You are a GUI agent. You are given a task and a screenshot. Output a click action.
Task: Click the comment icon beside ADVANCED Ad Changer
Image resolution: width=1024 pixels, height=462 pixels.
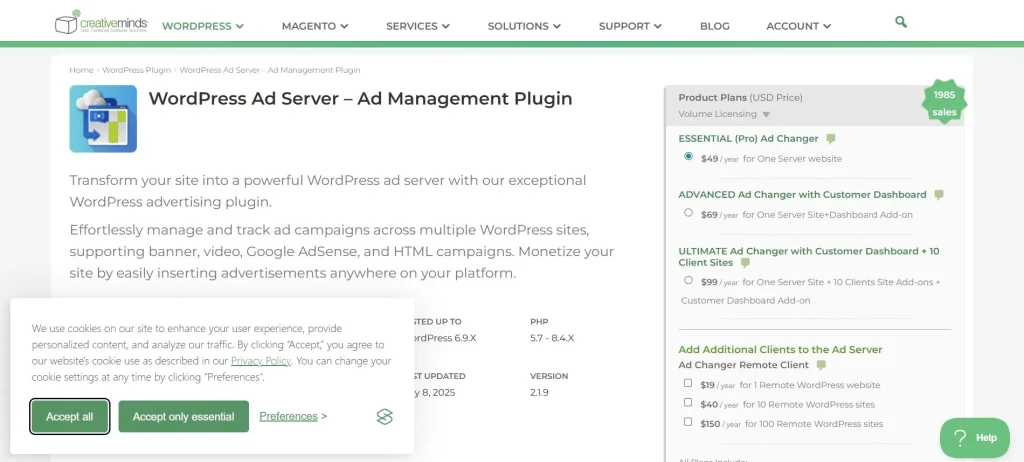tap(939, 195)
